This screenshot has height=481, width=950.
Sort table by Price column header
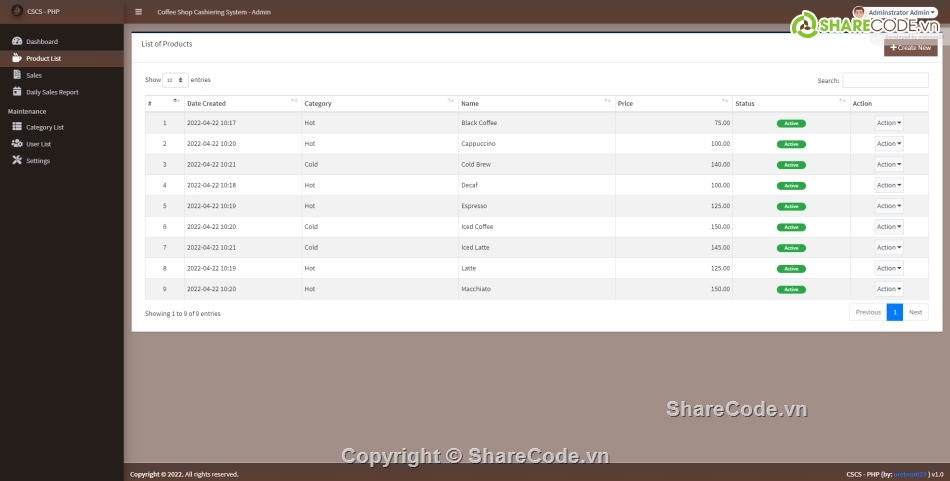point(673,103)
